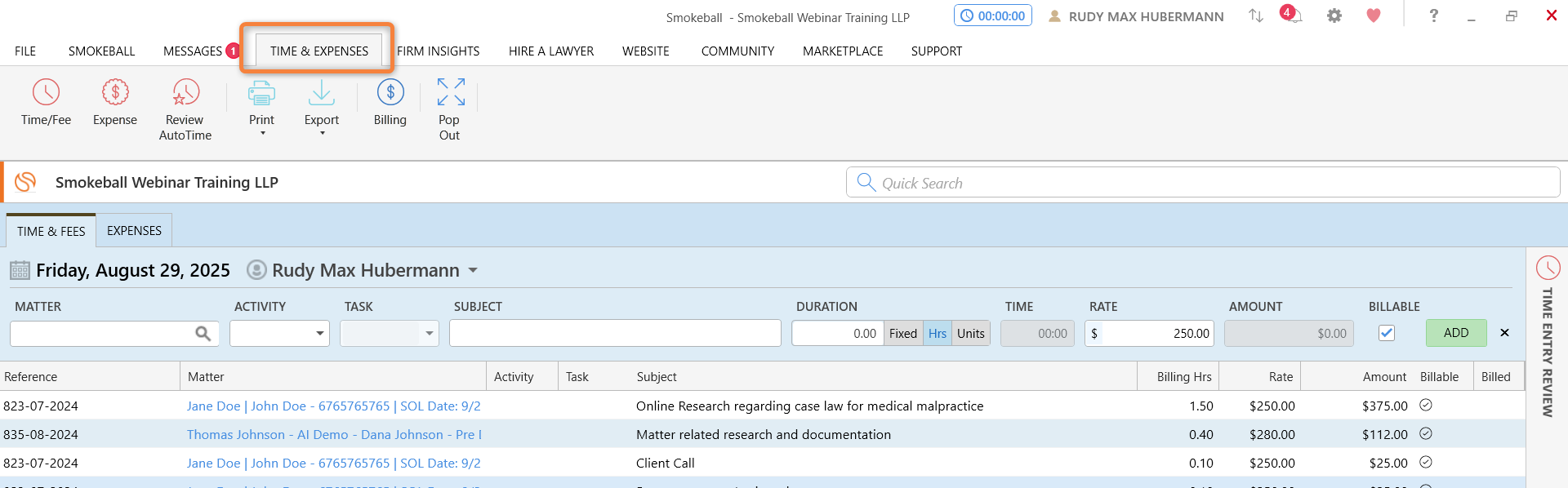
Task: Switch to the SMOKEBALL tab
Action: click(102, 51)
